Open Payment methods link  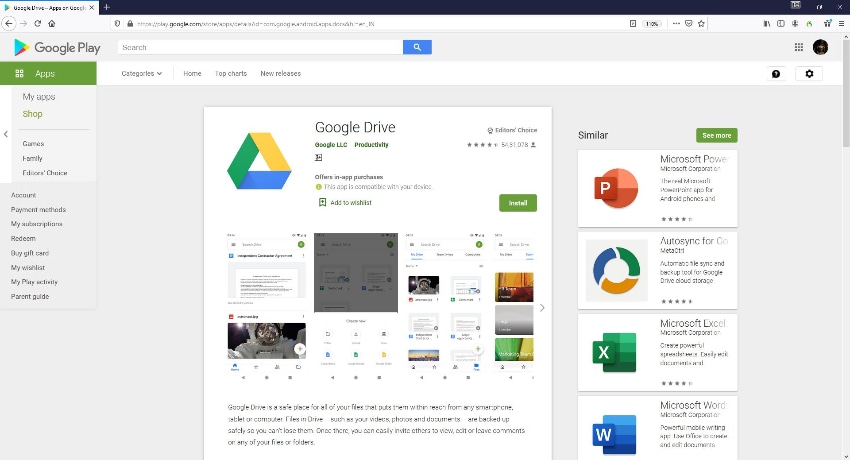(38, 210)
